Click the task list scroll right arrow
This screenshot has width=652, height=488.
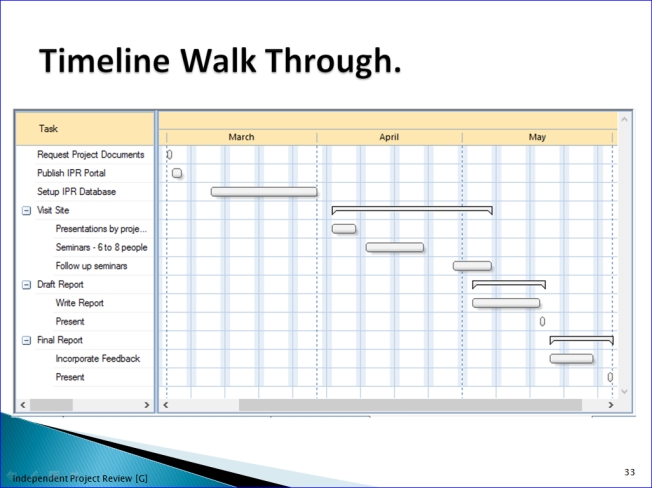(x=148, y=405)
